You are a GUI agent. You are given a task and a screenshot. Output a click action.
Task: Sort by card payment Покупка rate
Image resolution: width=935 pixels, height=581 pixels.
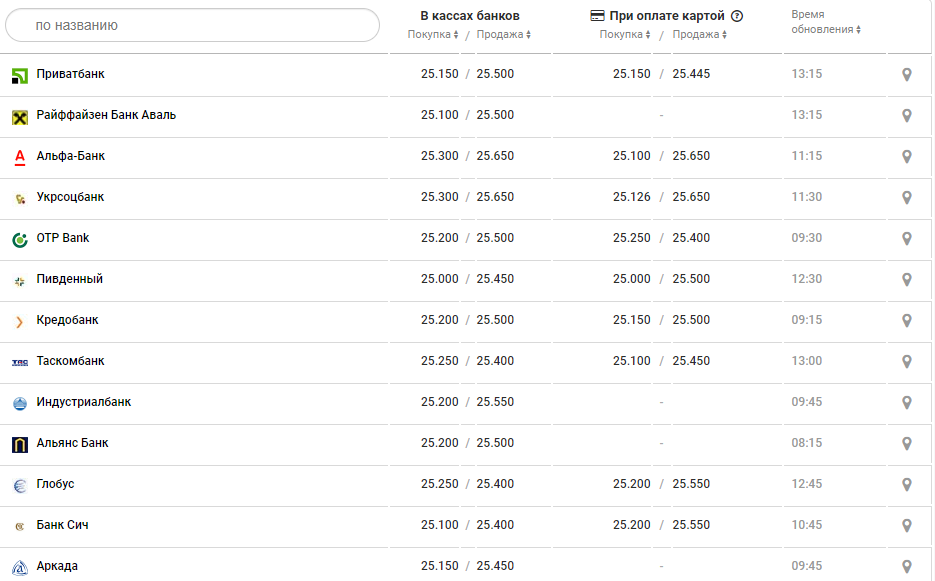[x=625, y=35]
